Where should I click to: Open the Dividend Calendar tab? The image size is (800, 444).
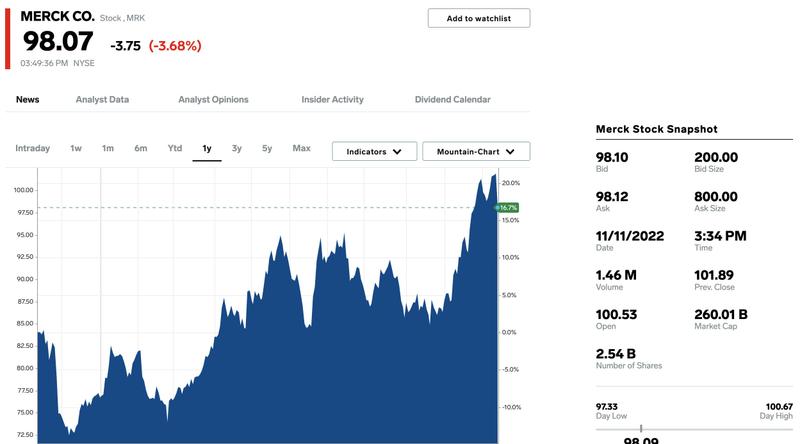point(453,100)
